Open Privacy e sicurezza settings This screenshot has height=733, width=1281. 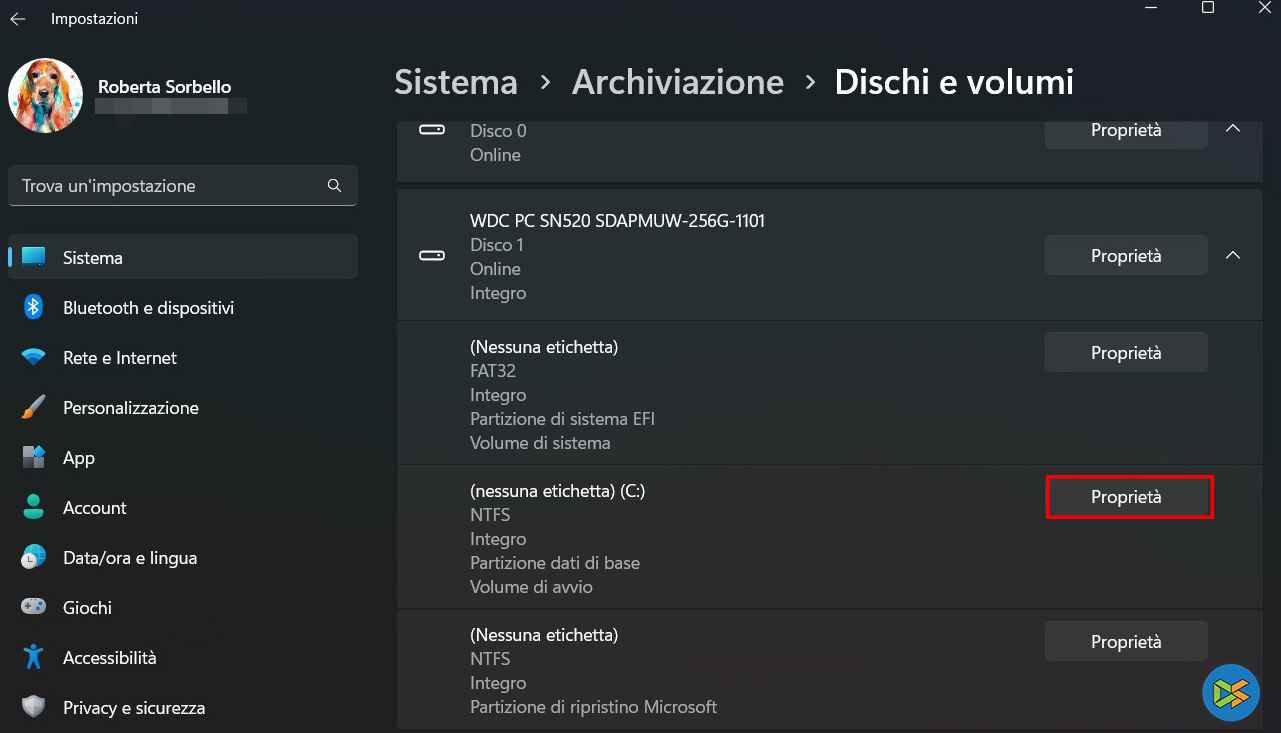133,708
